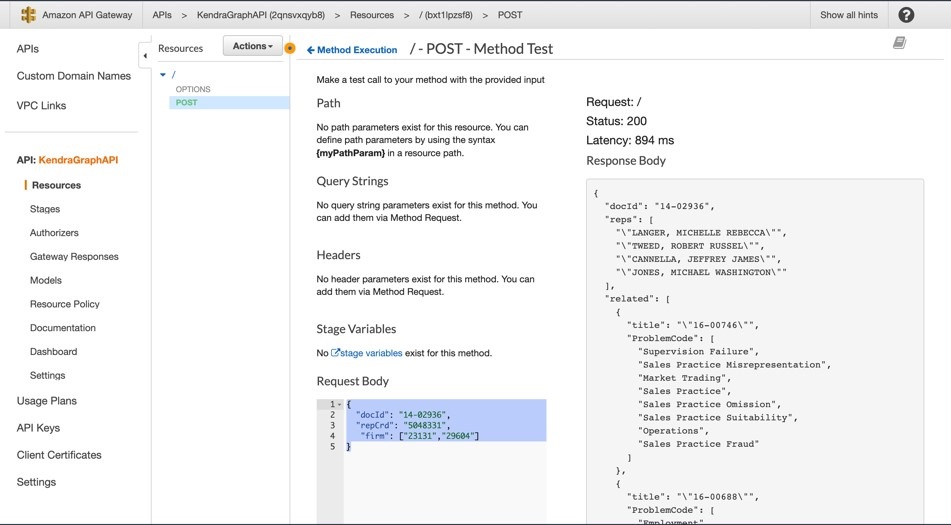The image size is (951, 525).
Task: Fold the request body JSON at line 1
Action: [x=340, y=404]
